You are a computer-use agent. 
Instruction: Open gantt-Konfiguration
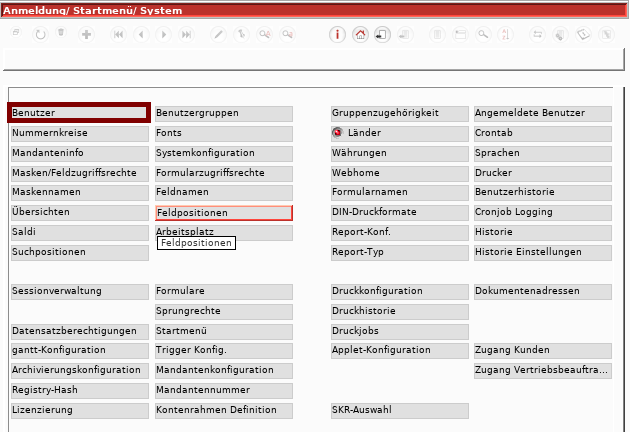tap(80, 351)
